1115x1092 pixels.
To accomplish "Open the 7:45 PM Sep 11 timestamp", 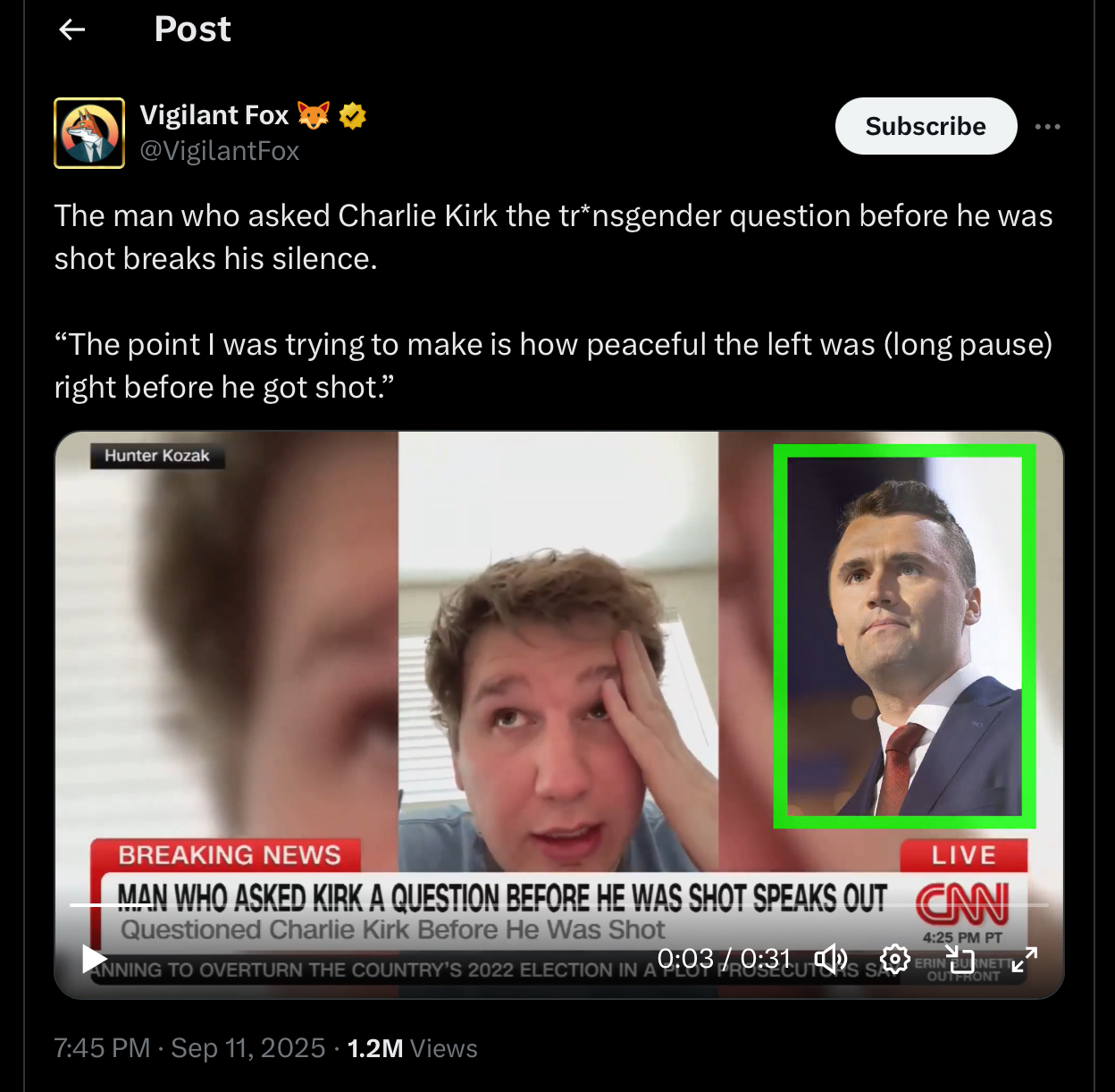I will click(x=189, y=1048).
